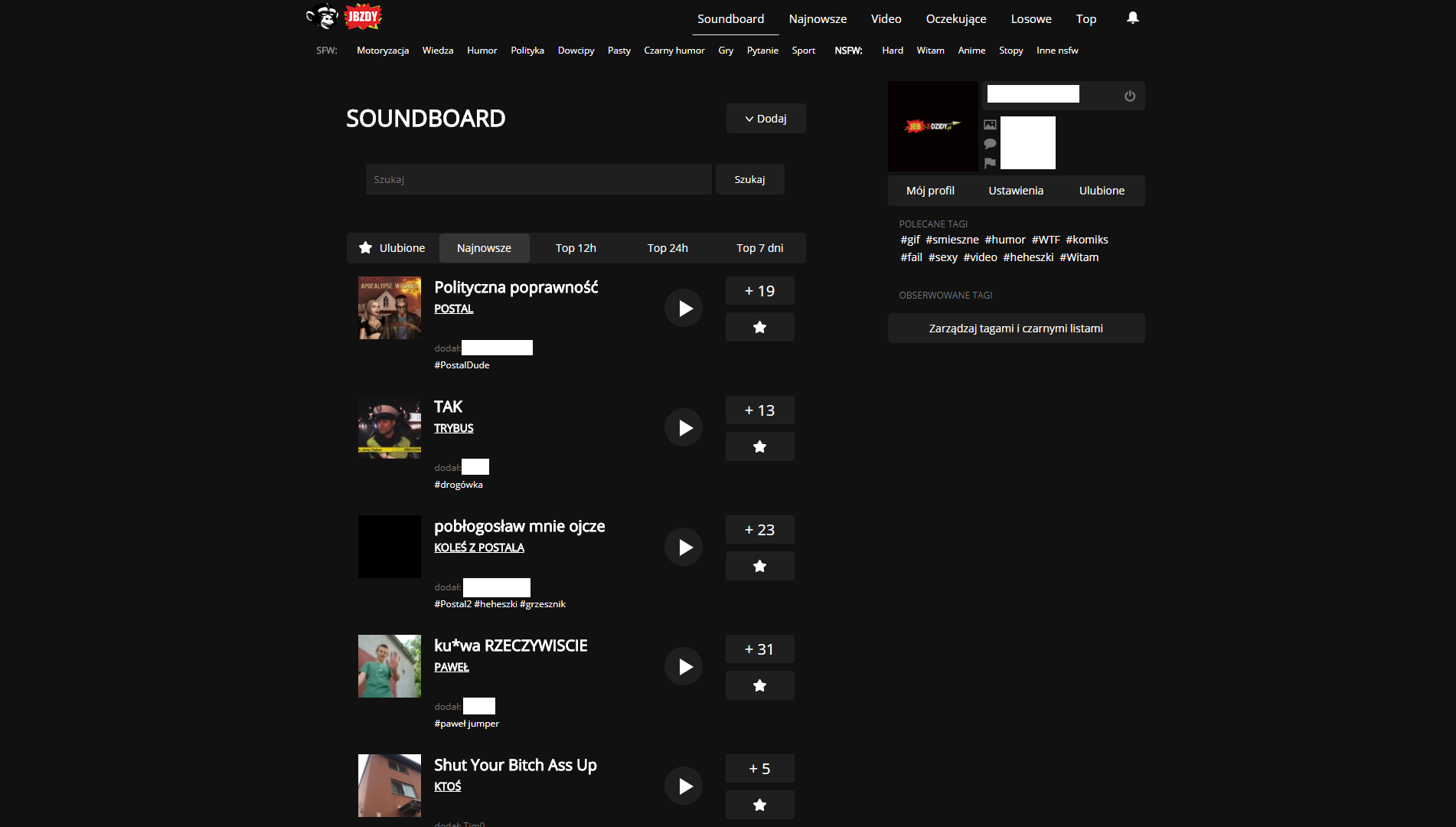The image size is (1456, 827).
Task: Open the Losowe section
Action: [1031, 18]
